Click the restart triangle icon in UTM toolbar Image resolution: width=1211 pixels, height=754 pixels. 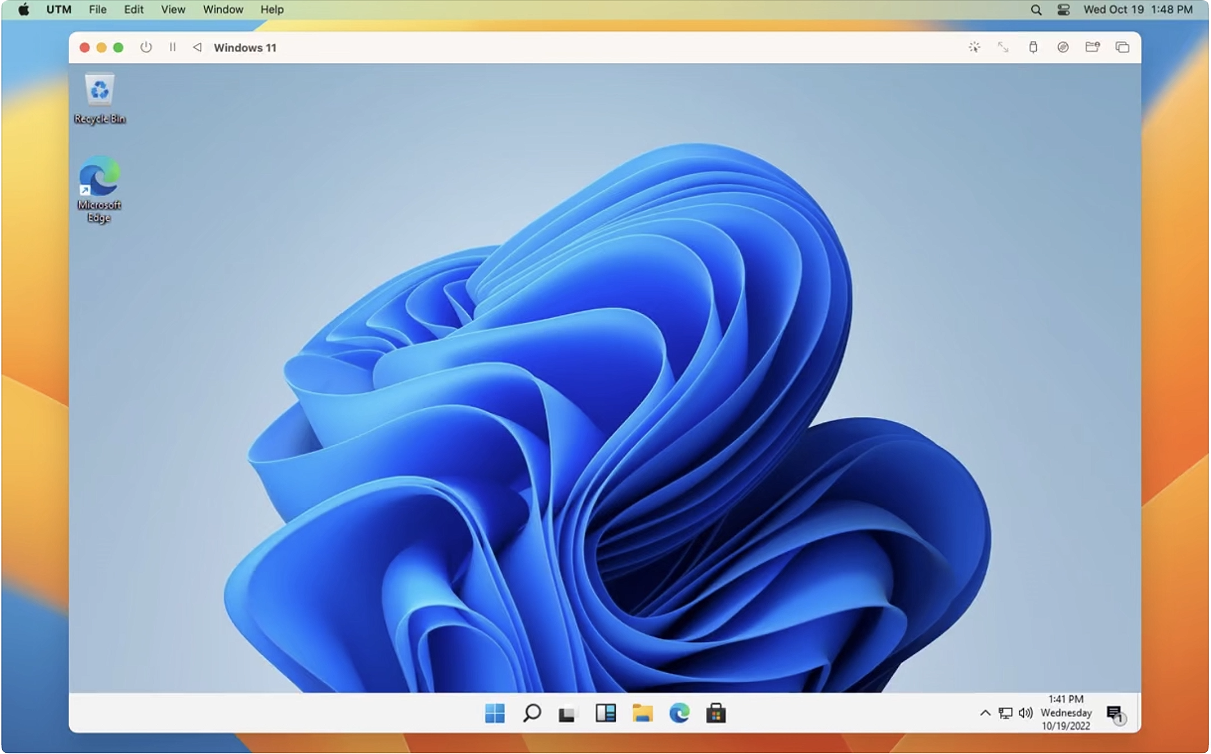click(x=197, y=47)
